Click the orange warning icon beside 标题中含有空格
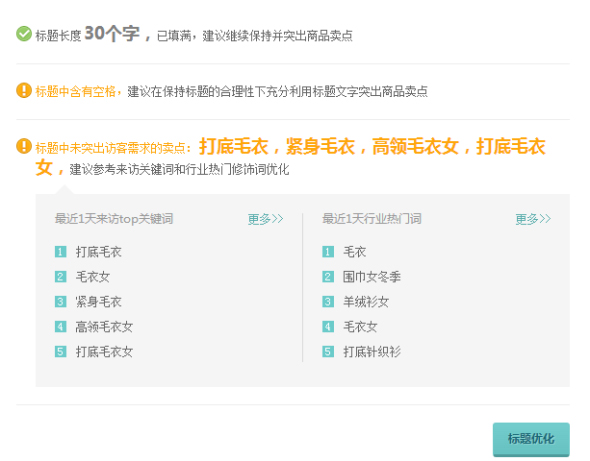This screenshot has width=590, height=461. (x=24, y=90)
